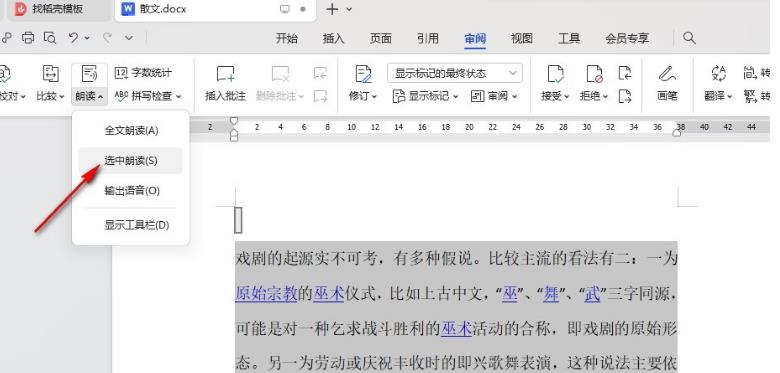This screenshot has width=780, height=373.
Task: Open the 会员专享 ribbon tab
Action: (627, 38)
